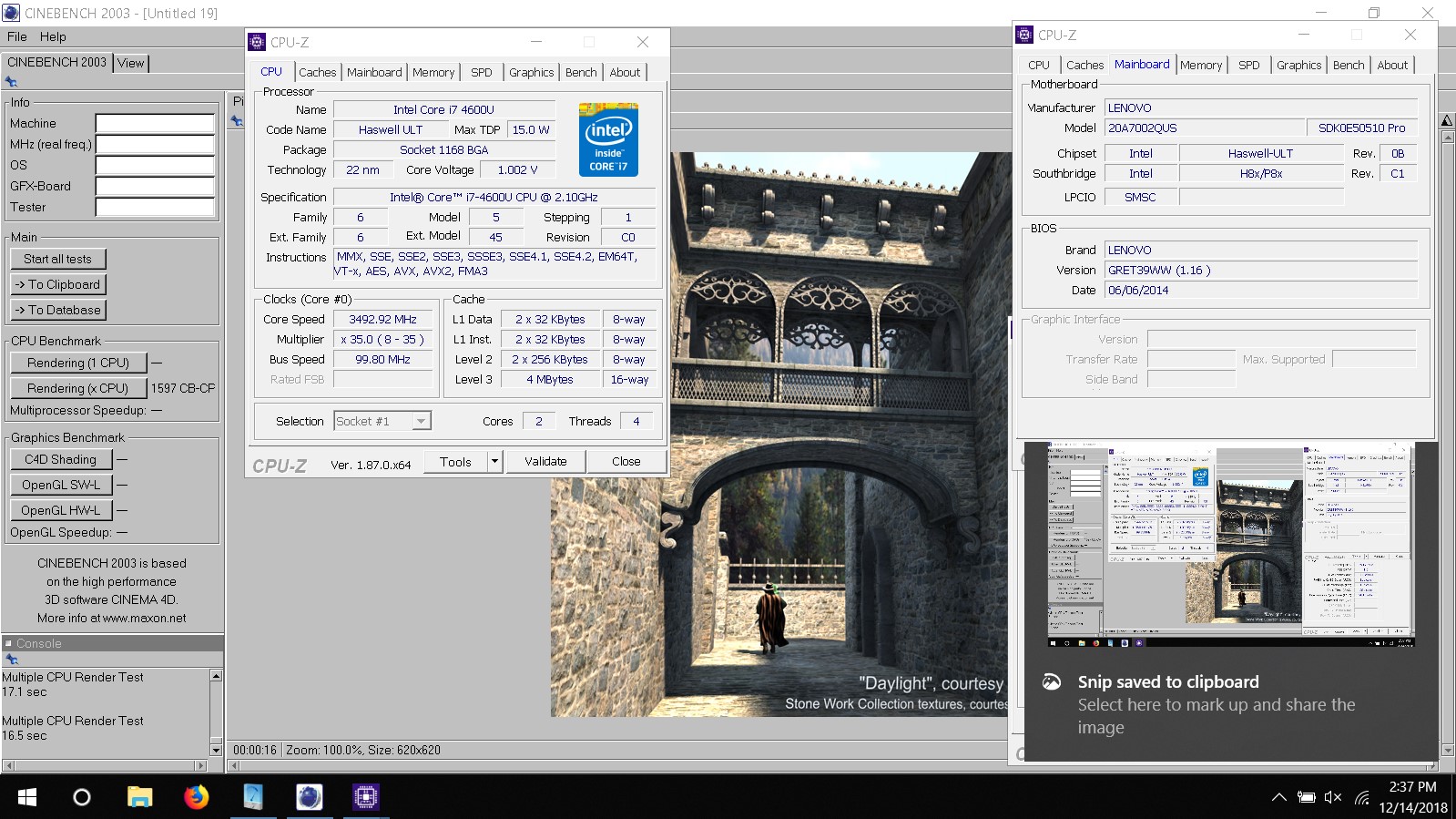The width and height of the screenshot is (1456, 819).
Task: Run the OpenGL SW-L benchmark
Action: pyautogui.click(x=61, y=485)
